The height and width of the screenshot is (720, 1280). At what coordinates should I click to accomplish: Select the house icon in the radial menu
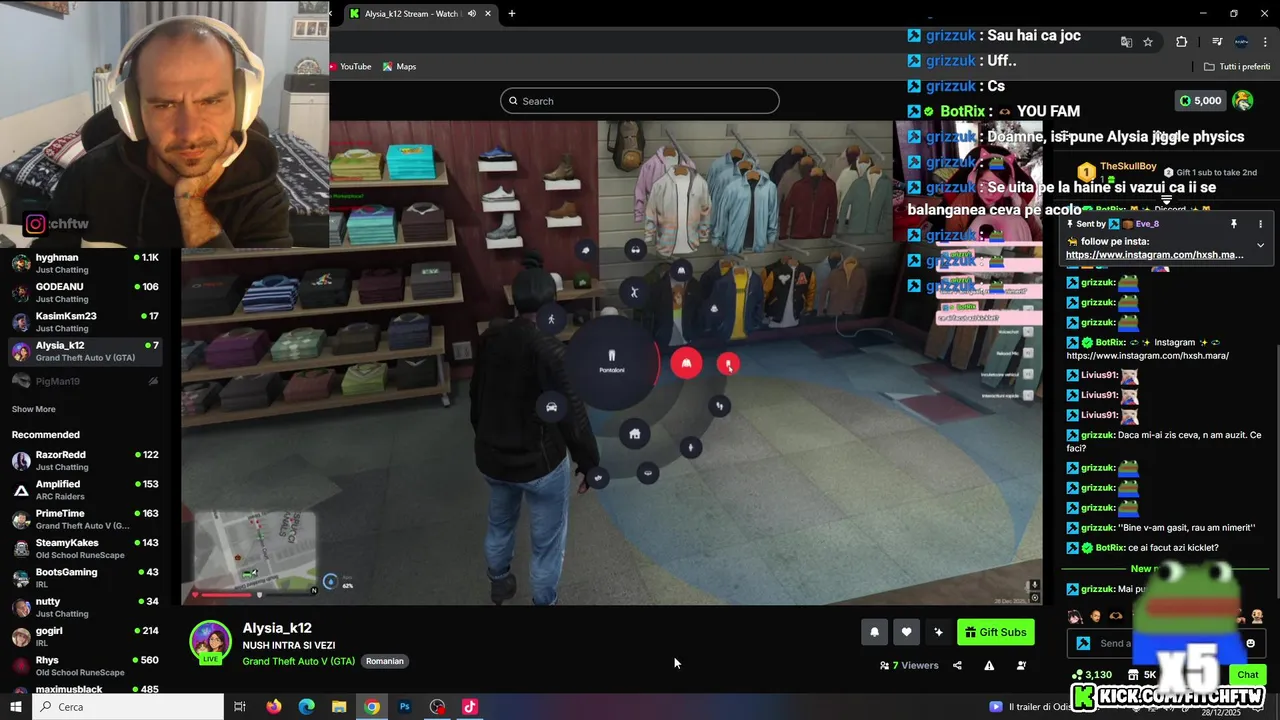point(634,434)
